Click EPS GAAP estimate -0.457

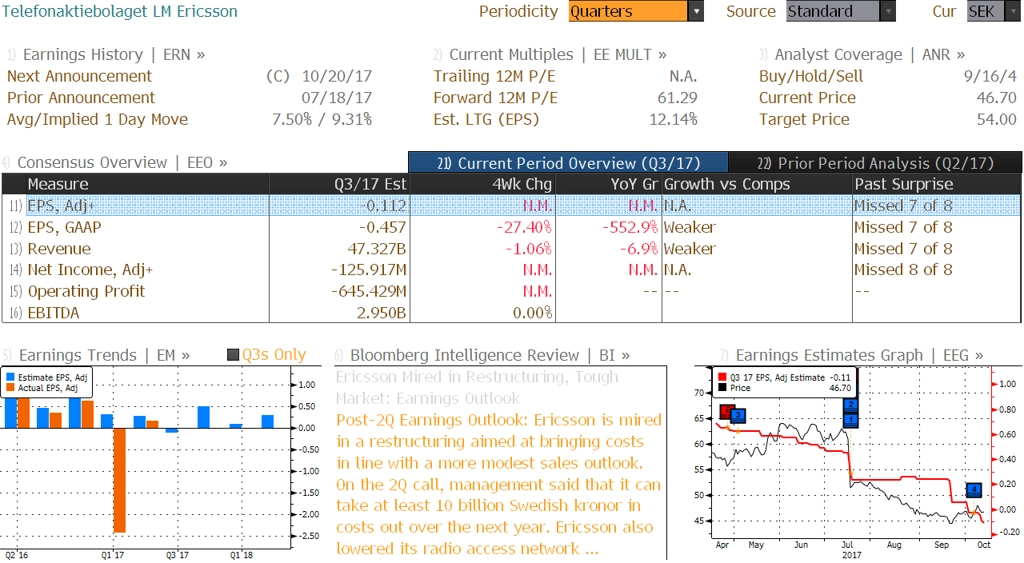coord(382,227)
